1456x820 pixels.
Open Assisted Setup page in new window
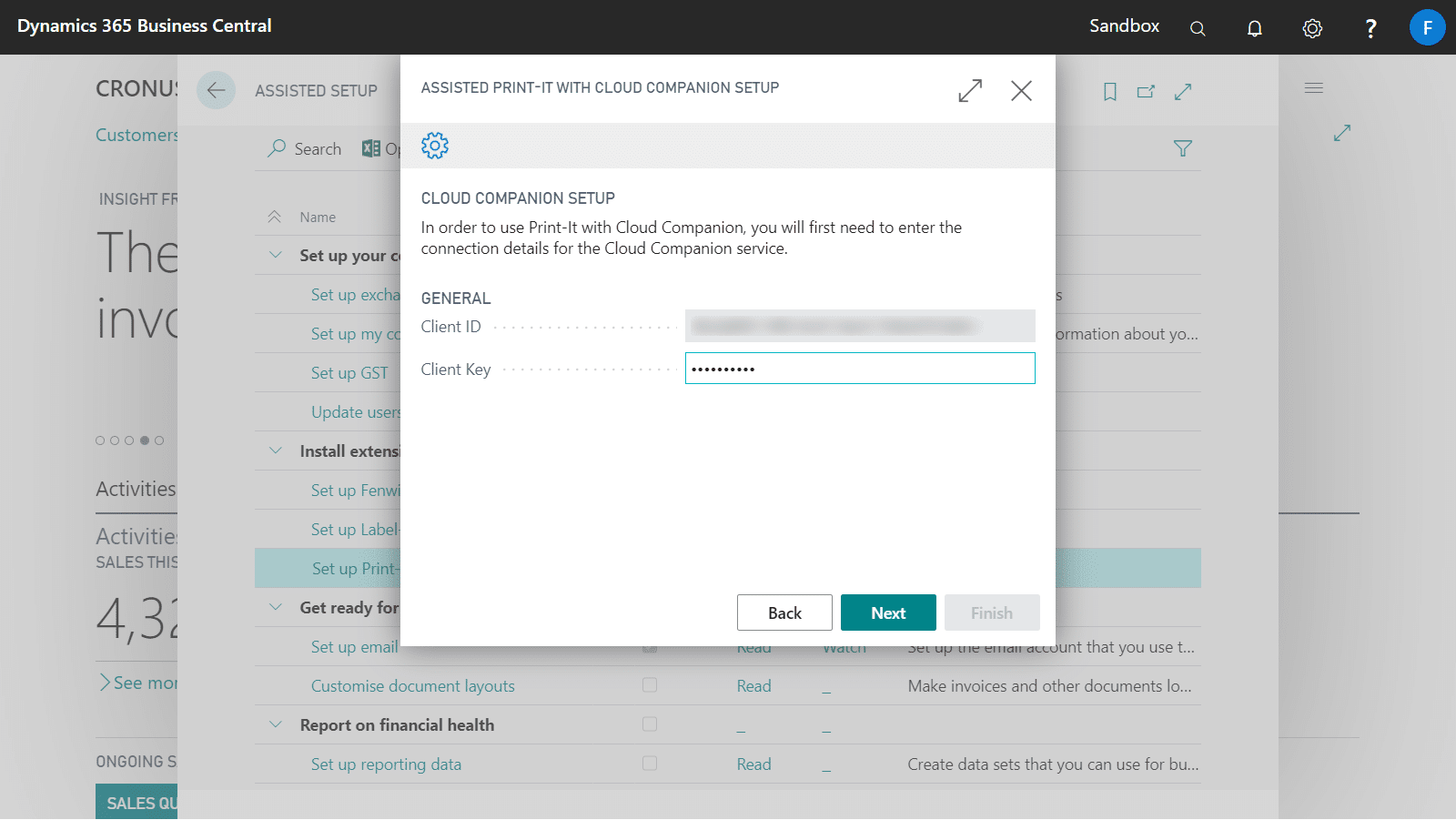pos(1146,91)
